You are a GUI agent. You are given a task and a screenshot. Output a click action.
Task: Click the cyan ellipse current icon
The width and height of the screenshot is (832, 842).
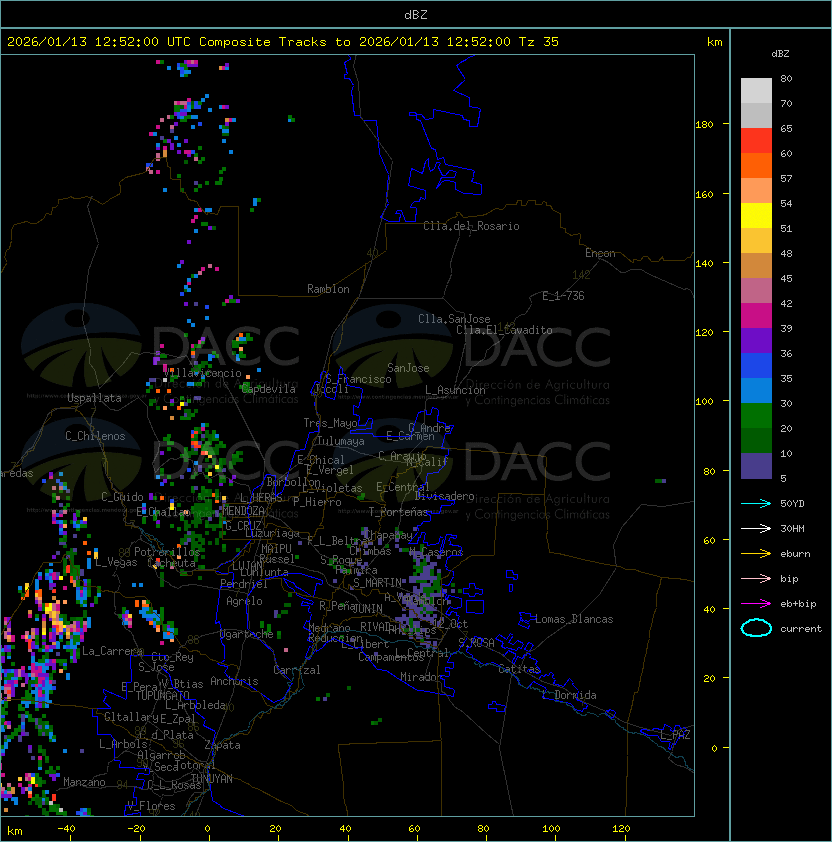(756, 628)
